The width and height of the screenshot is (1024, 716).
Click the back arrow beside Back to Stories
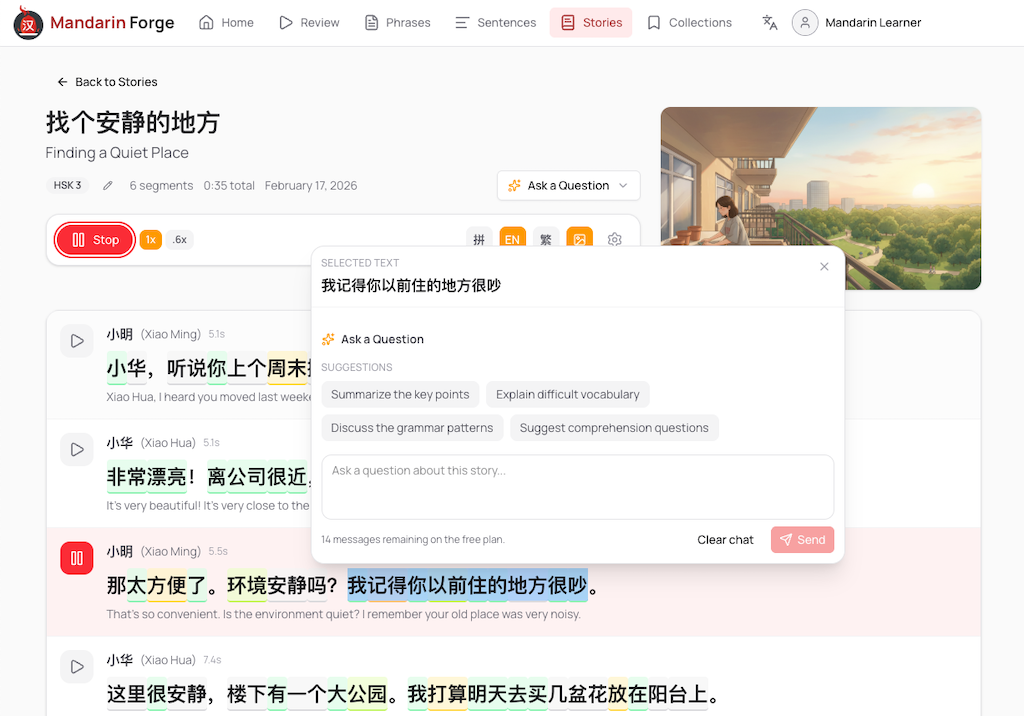click(63, 82)
